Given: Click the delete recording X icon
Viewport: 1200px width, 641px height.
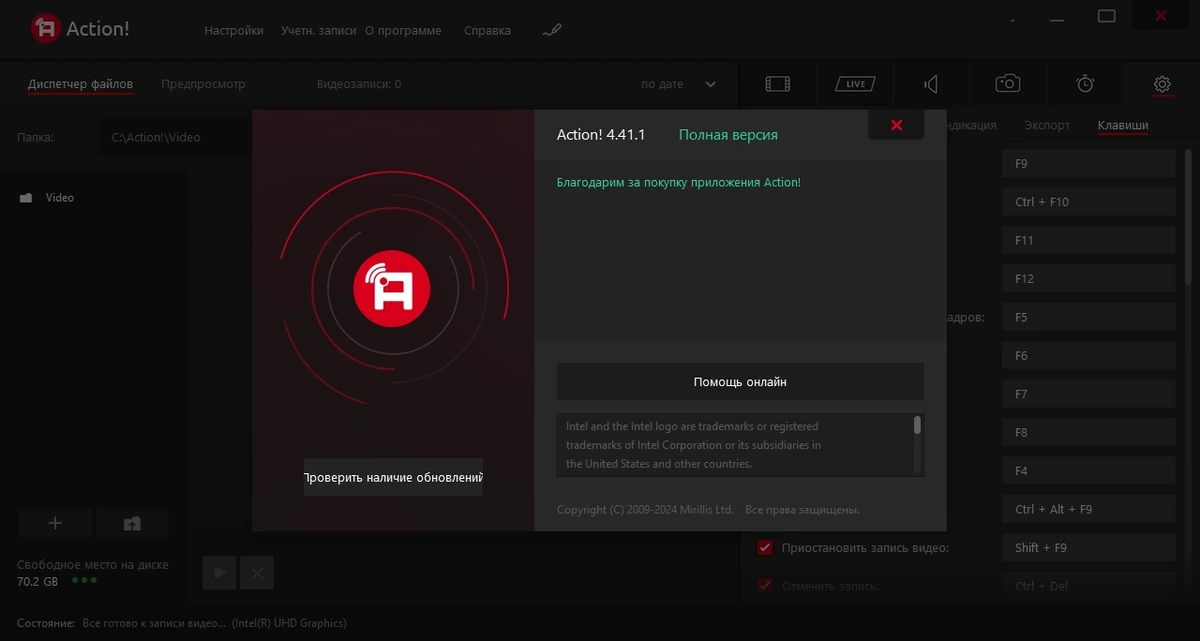Looking at the screenshot, I should coord(257,573).
